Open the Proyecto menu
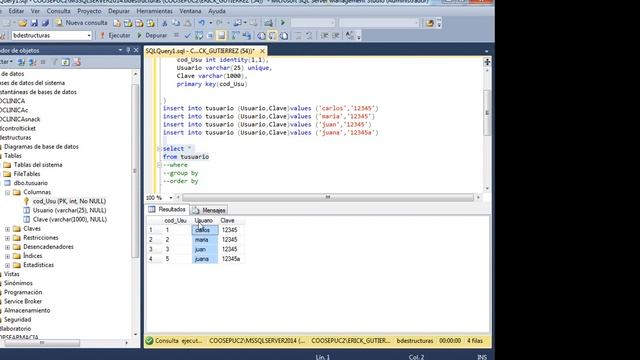Screen dimensions: 640x360 [89, 11]
